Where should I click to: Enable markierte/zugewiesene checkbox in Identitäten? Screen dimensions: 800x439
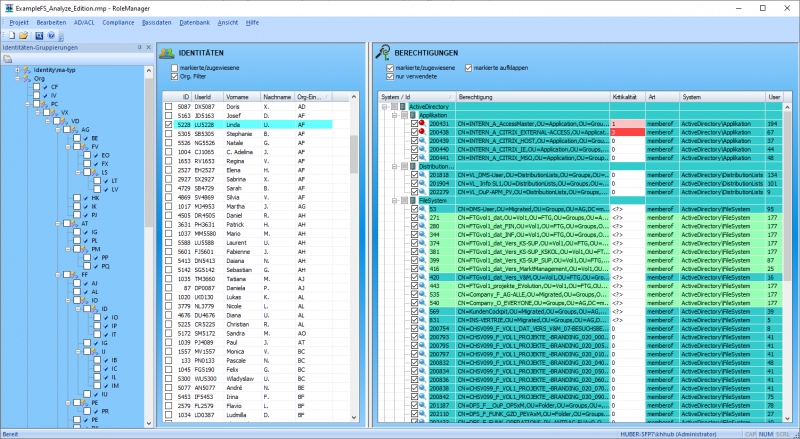point(175,67)
